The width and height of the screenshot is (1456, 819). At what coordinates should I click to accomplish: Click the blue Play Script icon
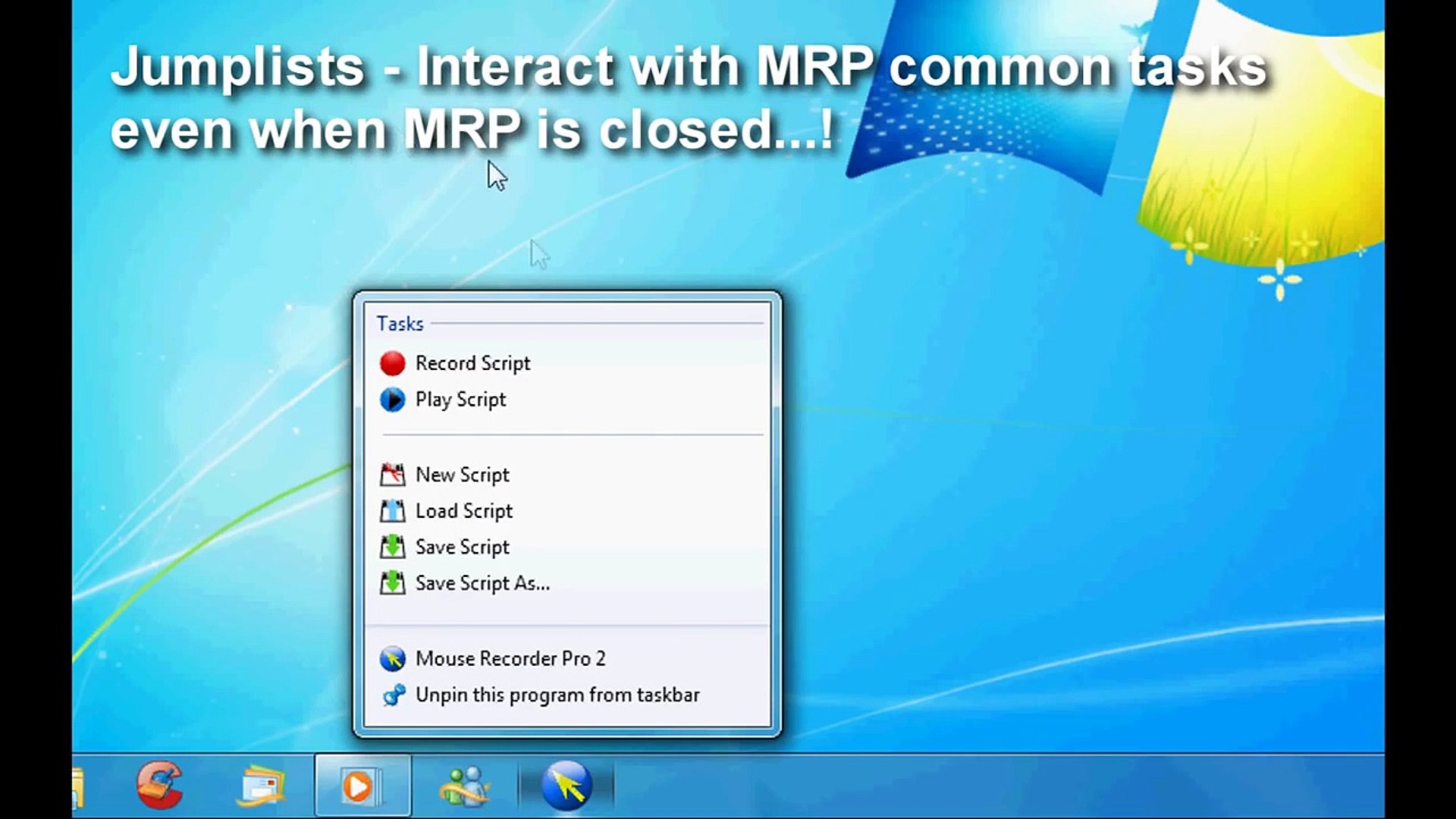[392, 400]
